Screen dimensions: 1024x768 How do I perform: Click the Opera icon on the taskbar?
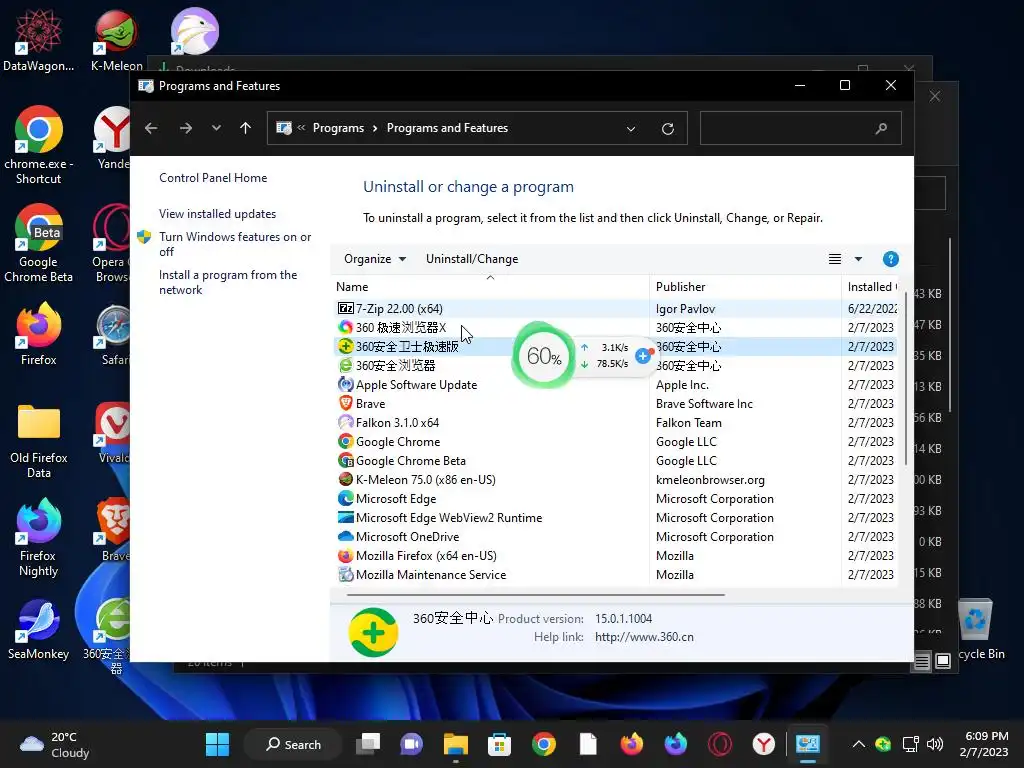720,744
